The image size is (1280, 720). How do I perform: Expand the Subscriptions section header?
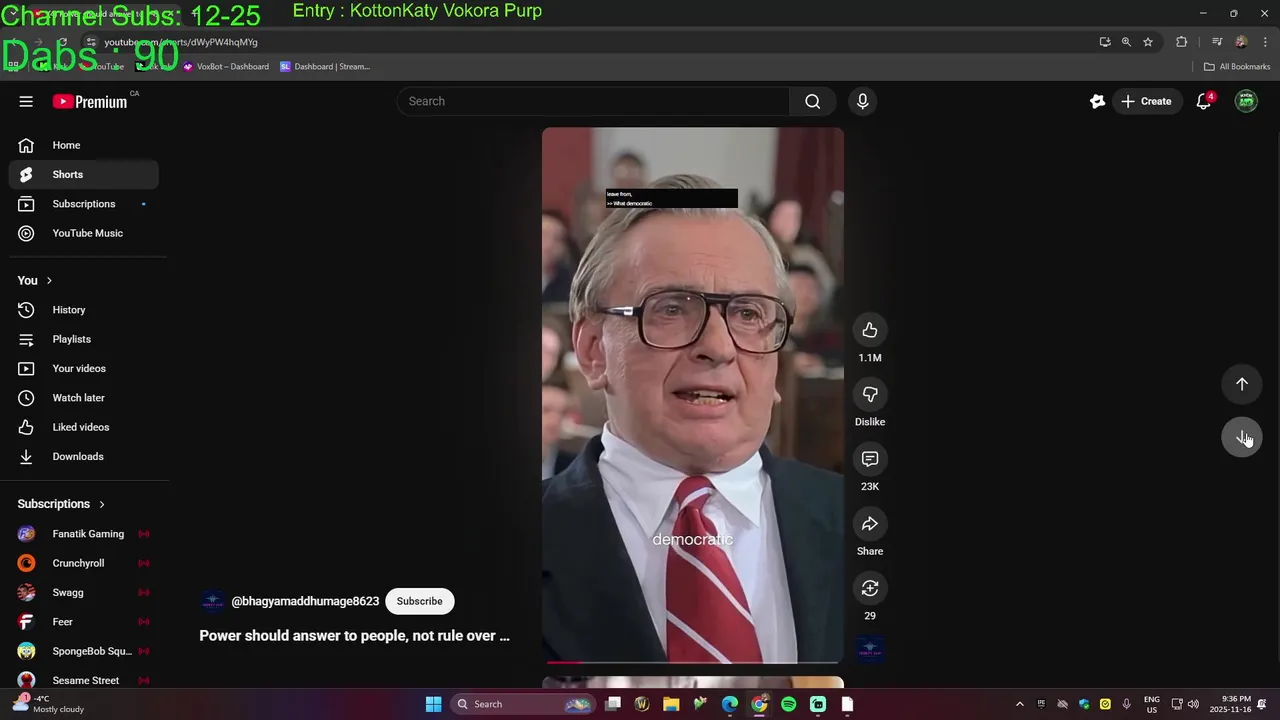(61, 504)
